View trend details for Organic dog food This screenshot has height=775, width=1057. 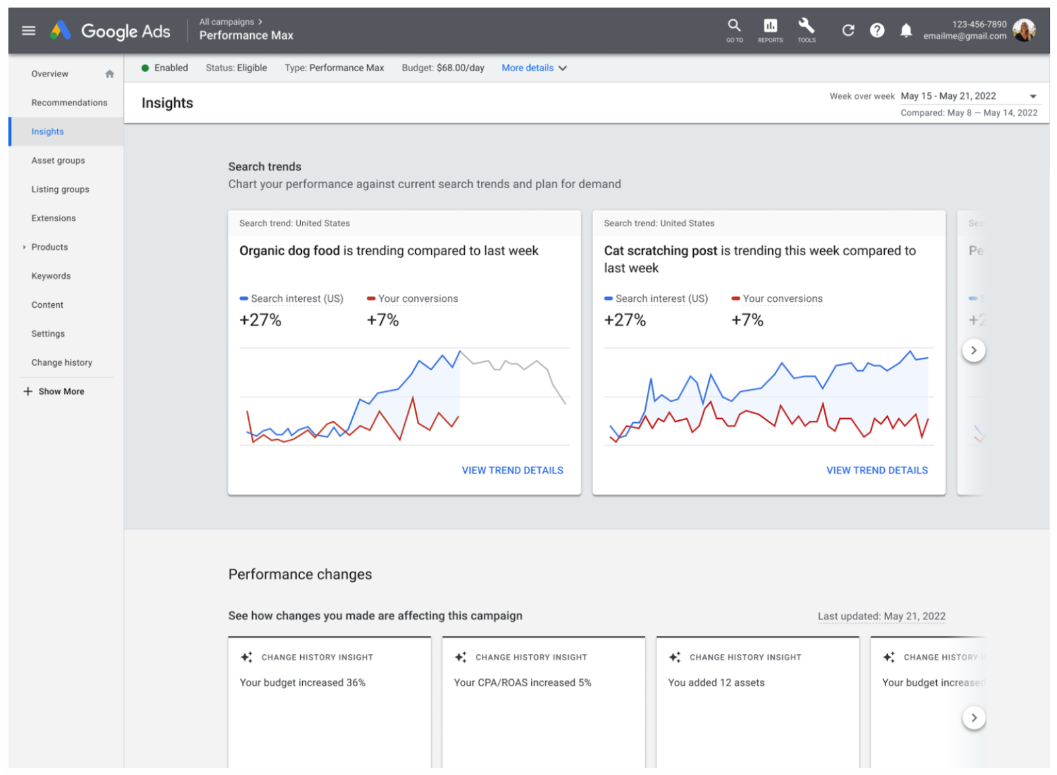coord(512,470)
